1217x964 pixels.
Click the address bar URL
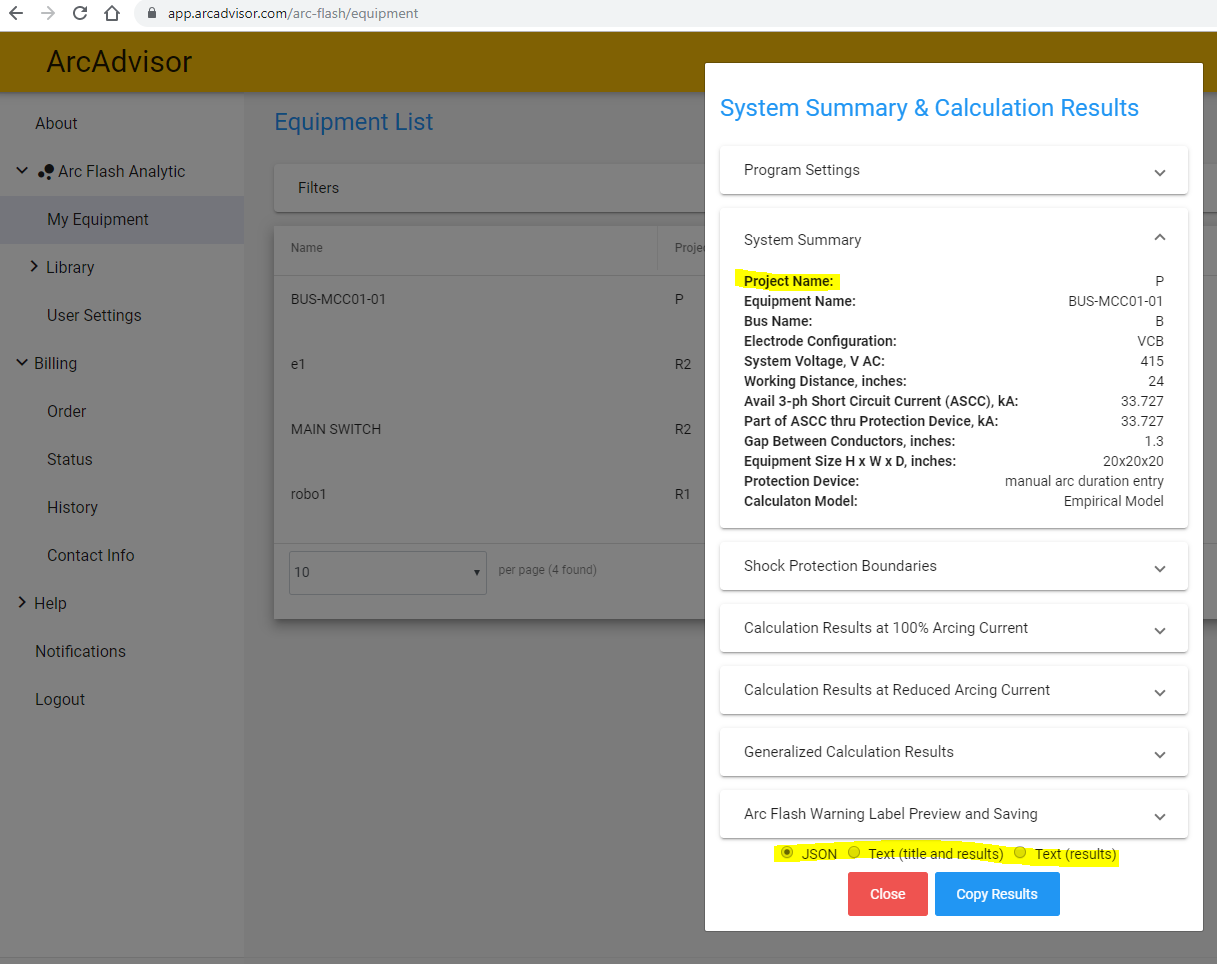pyautogui.click(x=292, y=14)
